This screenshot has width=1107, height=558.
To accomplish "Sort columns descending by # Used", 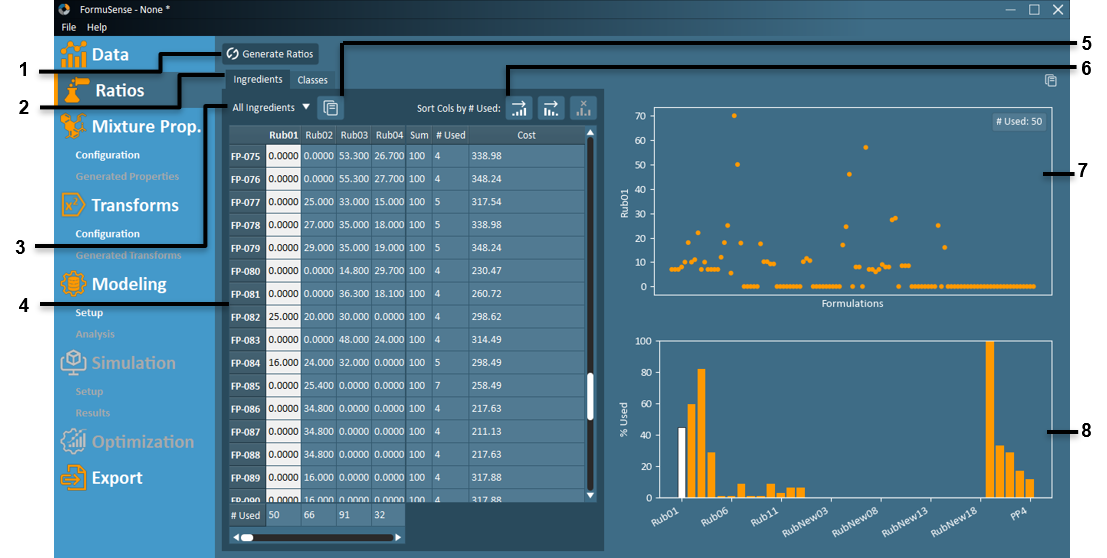I will [x=551, y=108].
